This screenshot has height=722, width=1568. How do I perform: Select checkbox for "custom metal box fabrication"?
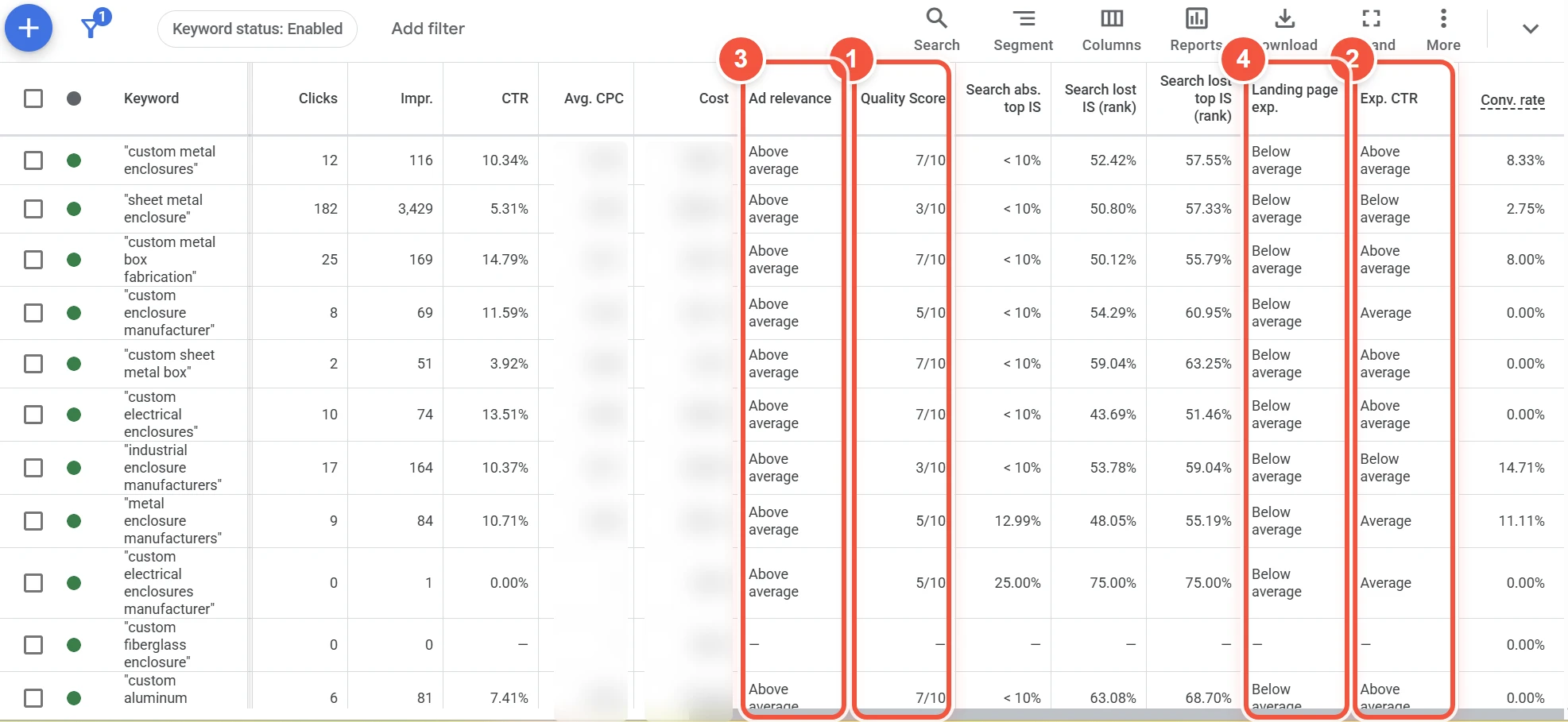click(33, 260)
